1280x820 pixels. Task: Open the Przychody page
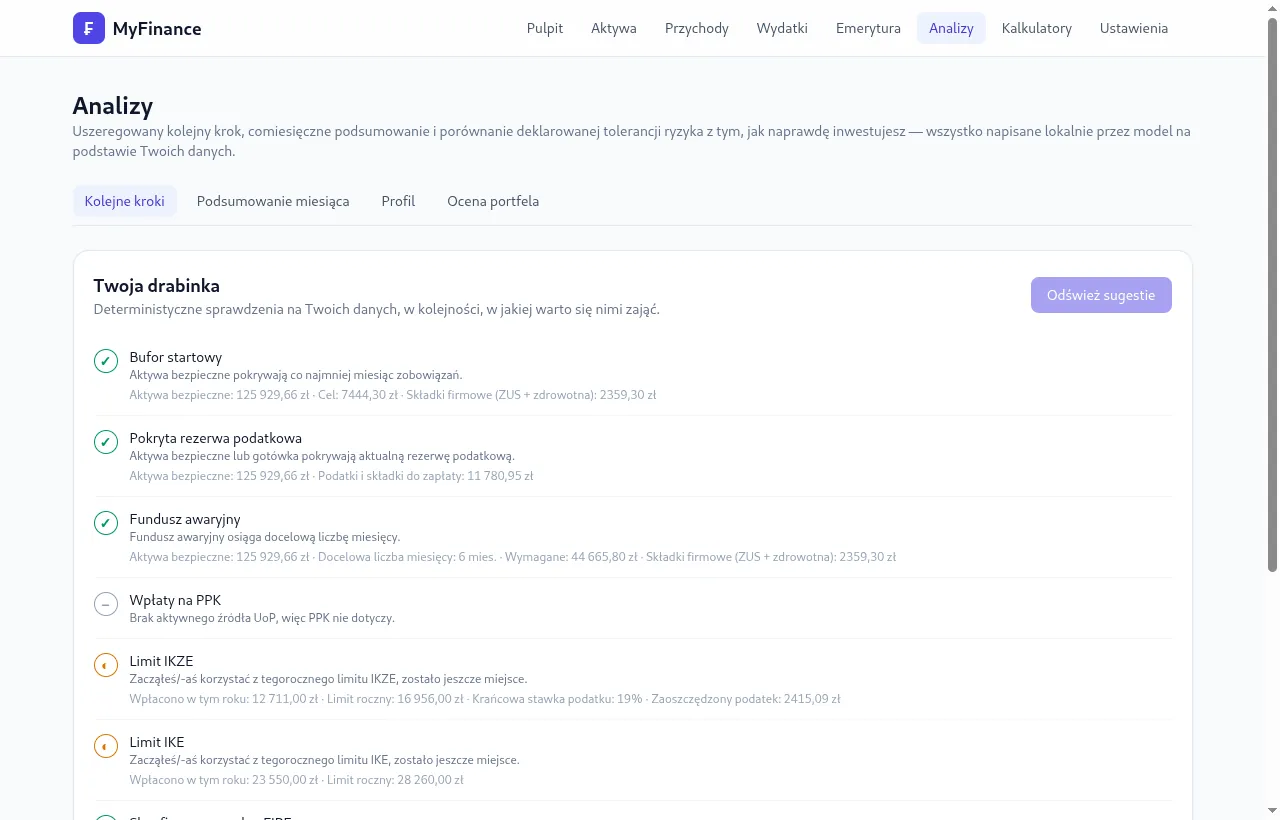697,28
